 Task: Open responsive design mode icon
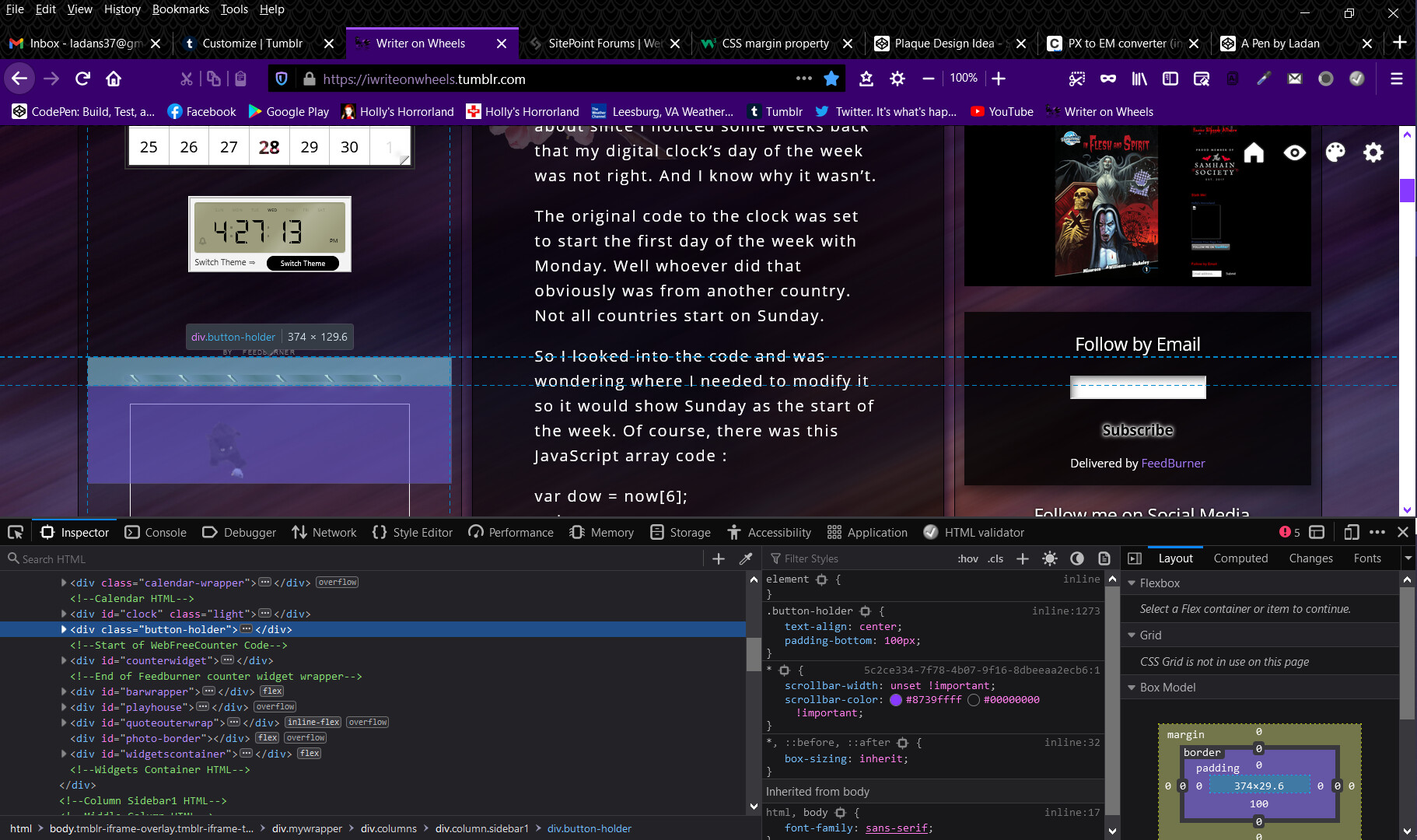[x=1352, y=532]
